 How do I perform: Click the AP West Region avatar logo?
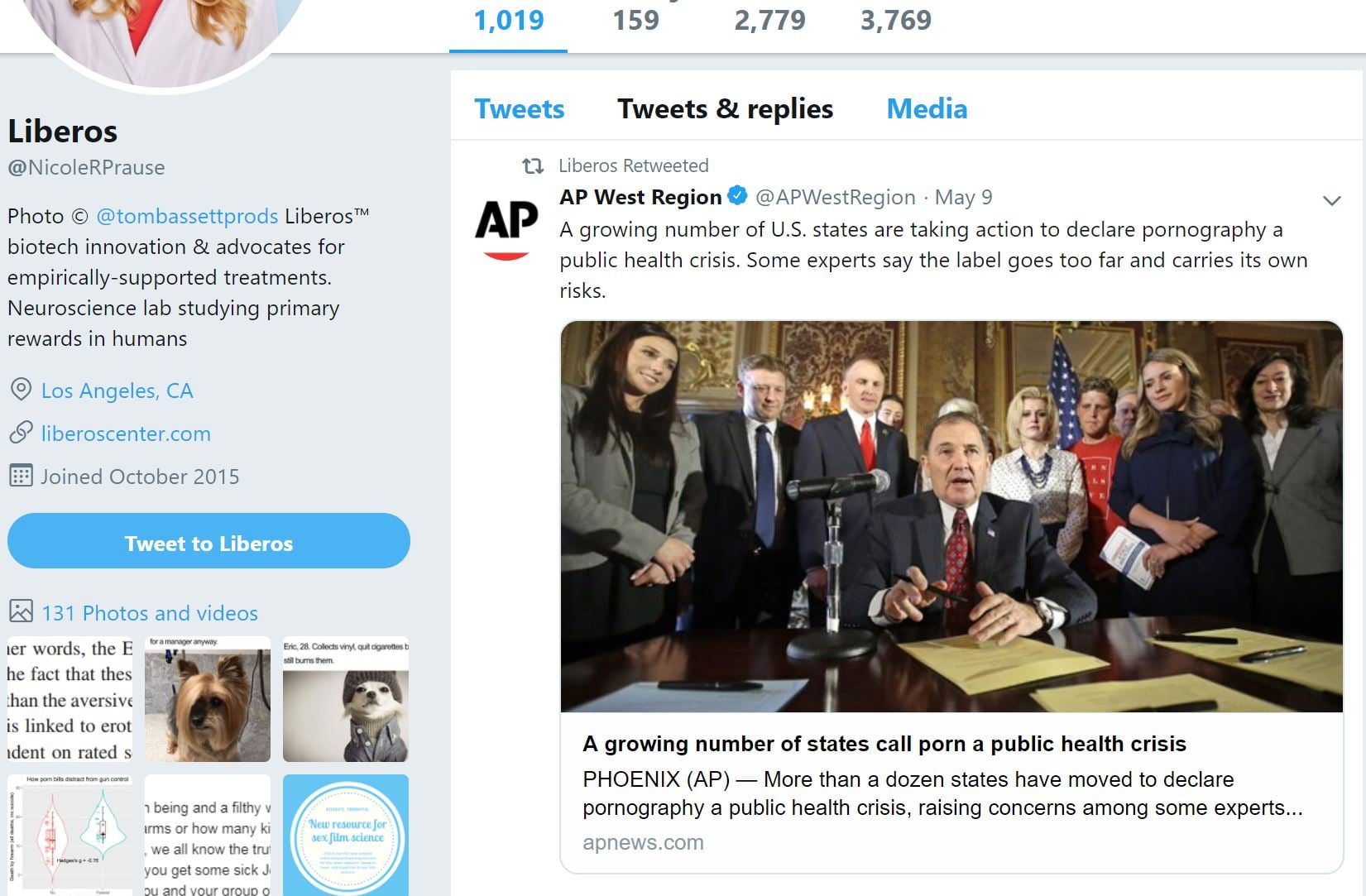(x=506, y=229)
